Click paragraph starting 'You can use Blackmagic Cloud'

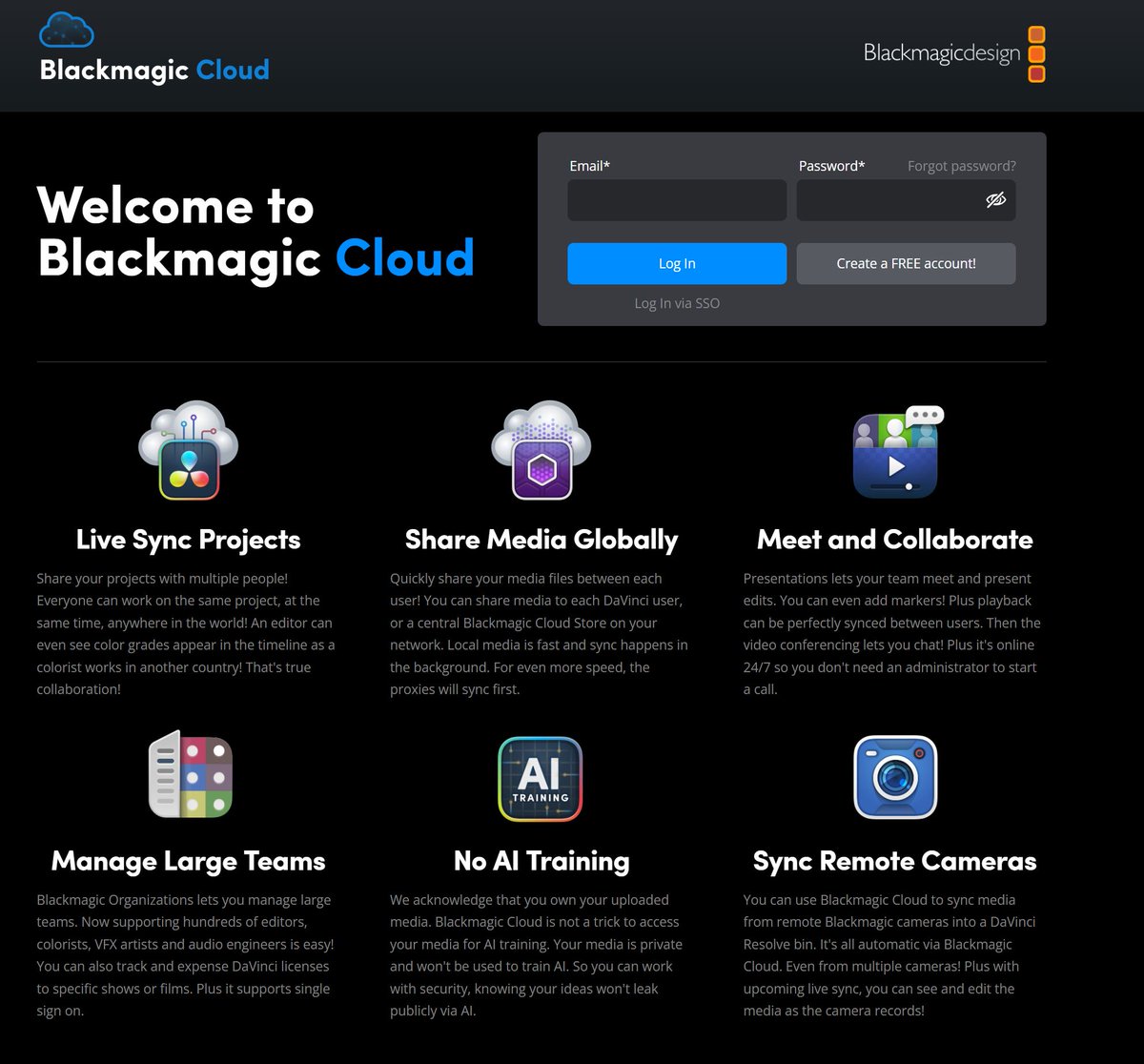[890, 955]
